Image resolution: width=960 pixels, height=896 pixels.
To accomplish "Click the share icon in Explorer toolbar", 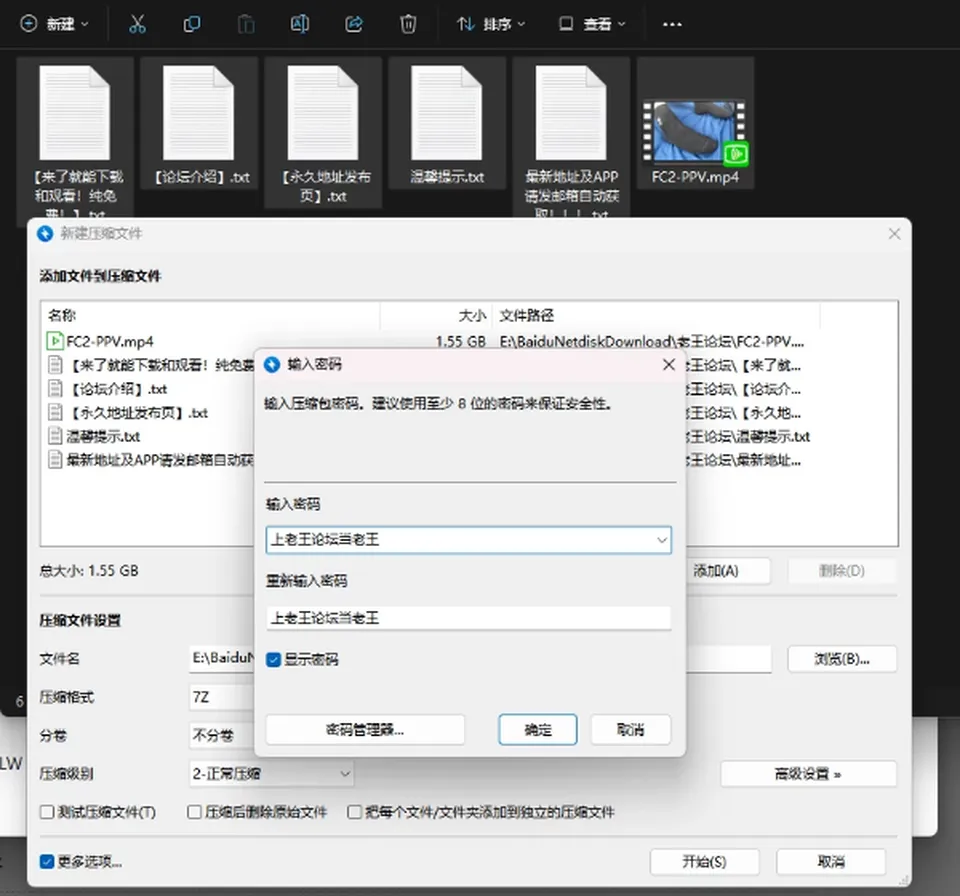I will click(354, 24).
